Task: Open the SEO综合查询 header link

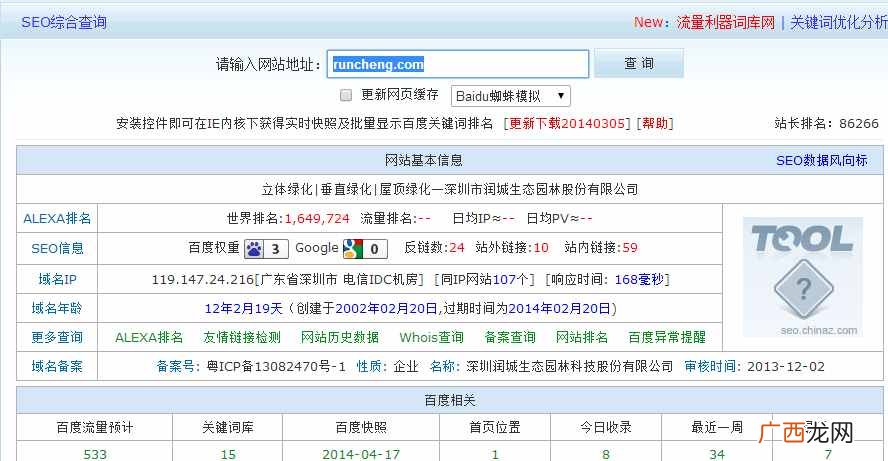Action: [x=64, y=23]
